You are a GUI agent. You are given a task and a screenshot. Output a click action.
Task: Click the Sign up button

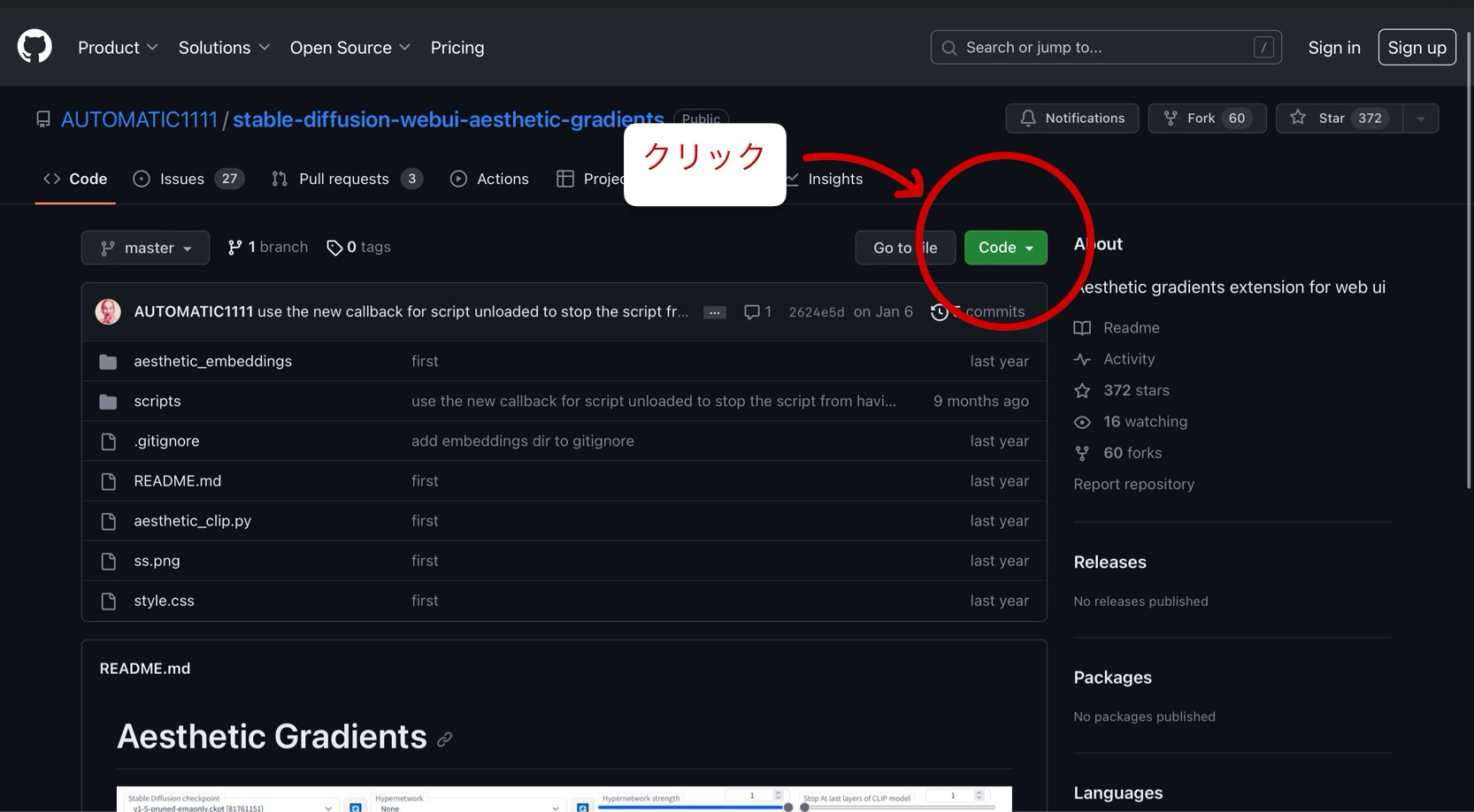pos(1416,48)
